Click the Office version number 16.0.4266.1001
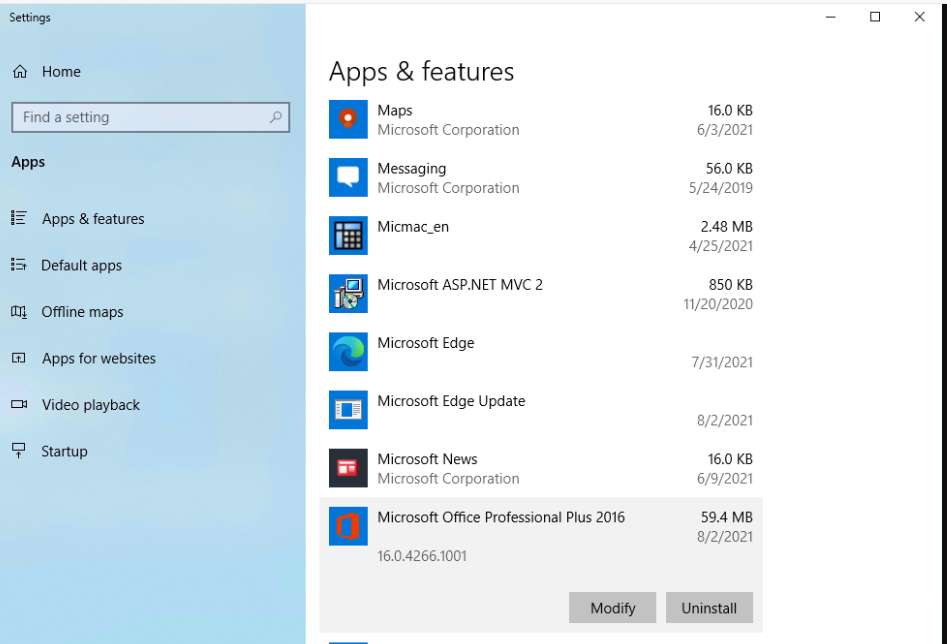This screenshot has height=644, width=947. tap(422, 556)
